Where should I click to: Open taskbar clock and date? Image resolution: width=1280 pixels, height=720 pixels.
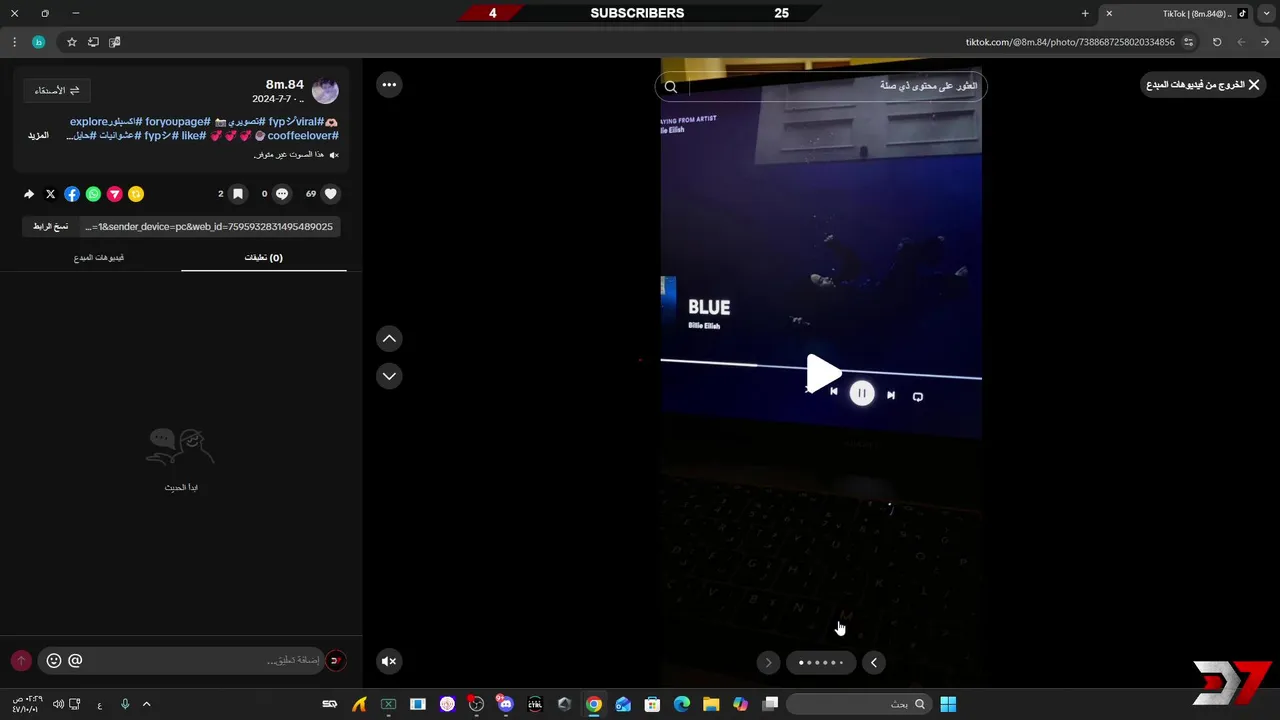(x=27, y=704)
